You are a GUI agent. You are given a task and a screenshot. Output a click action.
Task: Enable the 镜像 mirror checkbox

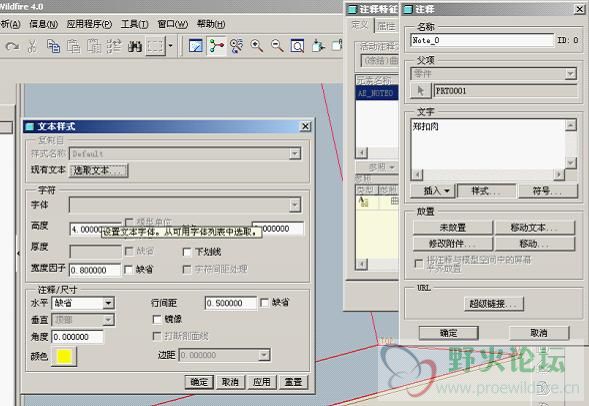(x=157, y=319)
